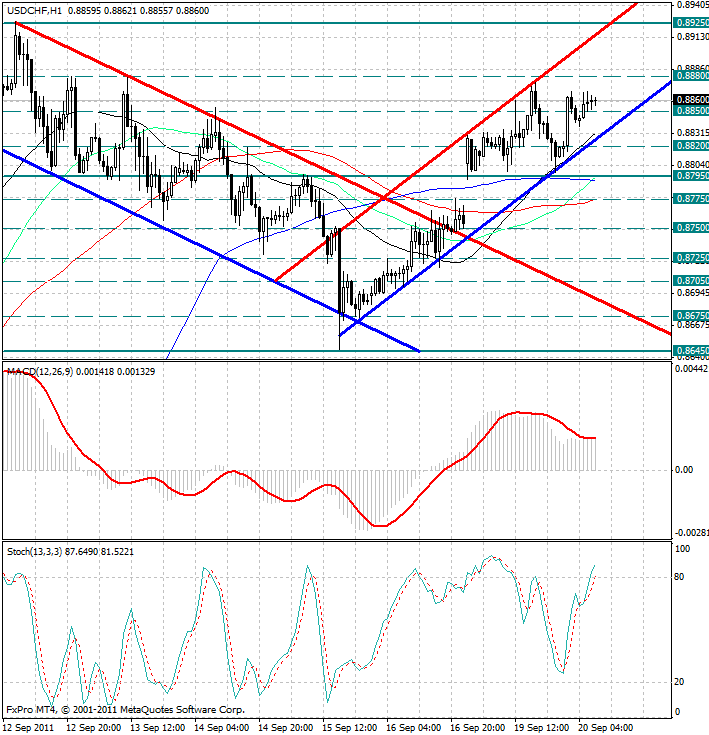Select the 0.89250 price level label
This screenshot has width=709, height=735.
coord(691,23)
